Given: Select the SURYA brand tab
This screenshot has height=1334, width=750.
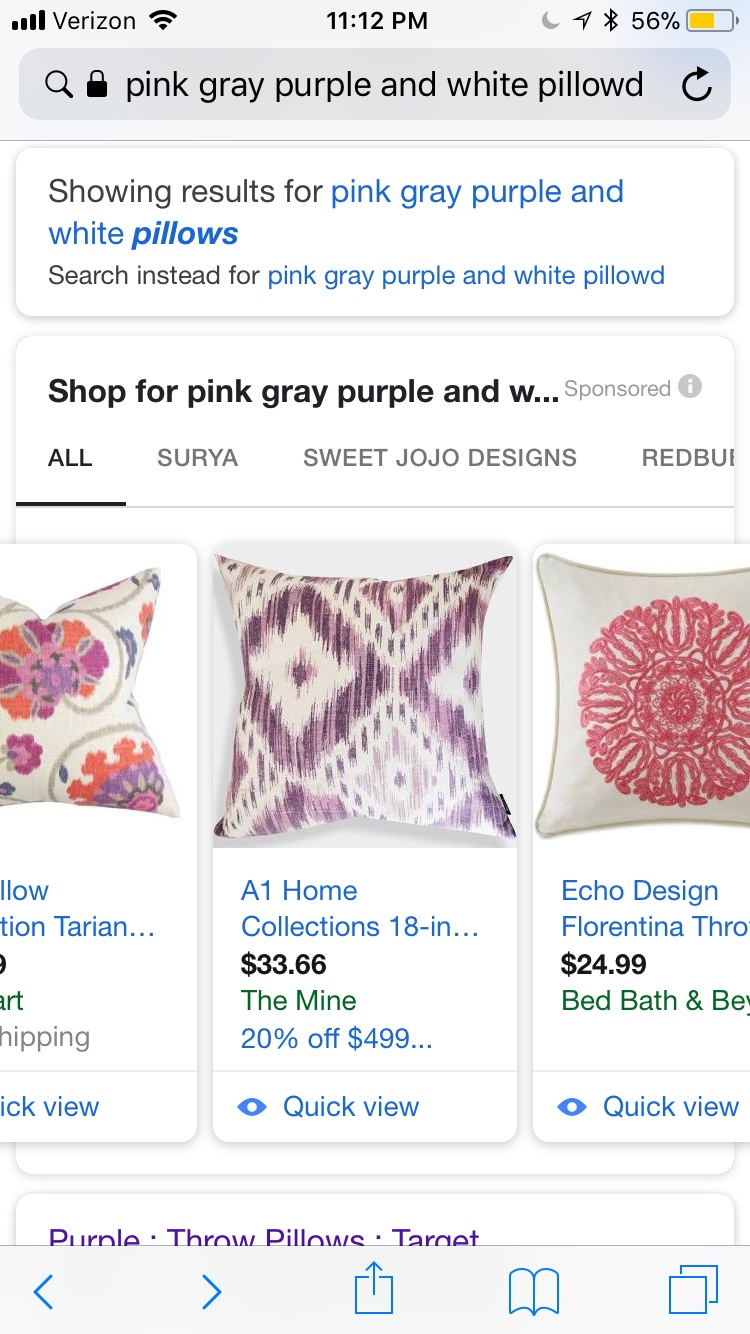Looking at the screenshot, I should click(198, 458).
